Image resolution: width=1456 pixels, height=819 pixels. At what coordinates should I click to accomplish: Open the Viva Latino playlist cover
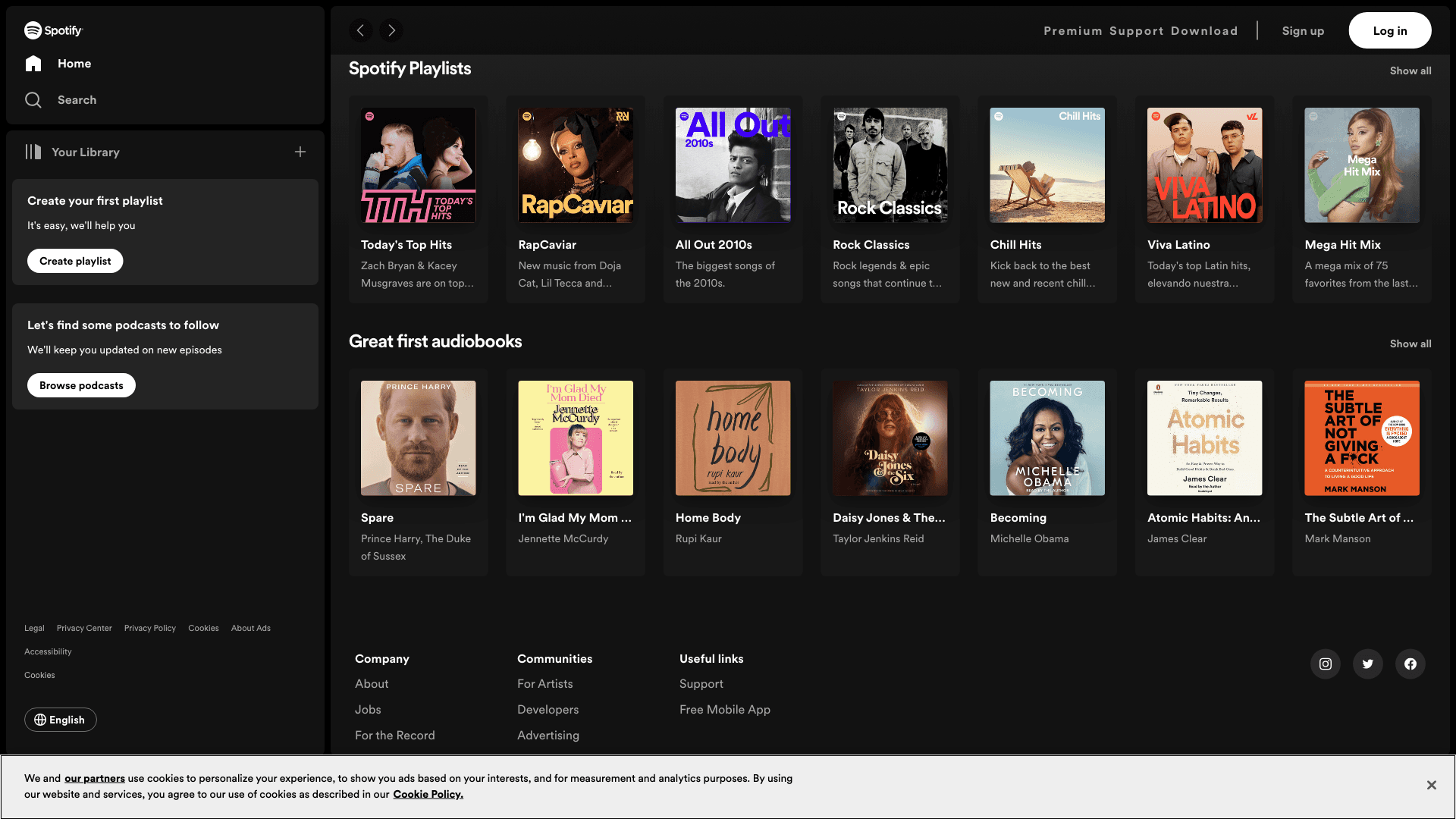(x=1205, y=165)
